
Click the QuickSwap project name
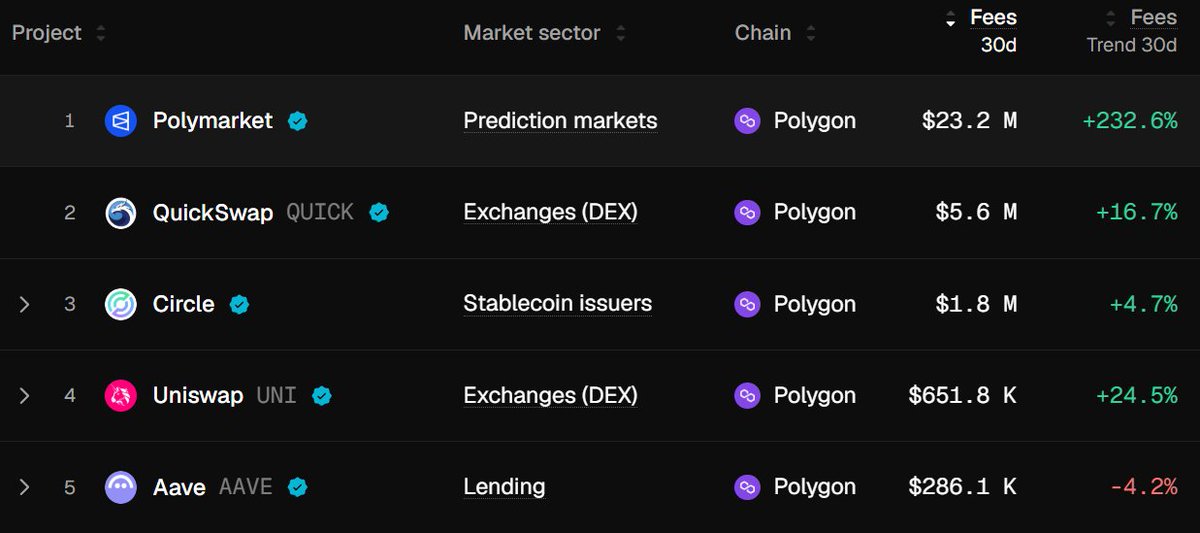click(212, 213)
